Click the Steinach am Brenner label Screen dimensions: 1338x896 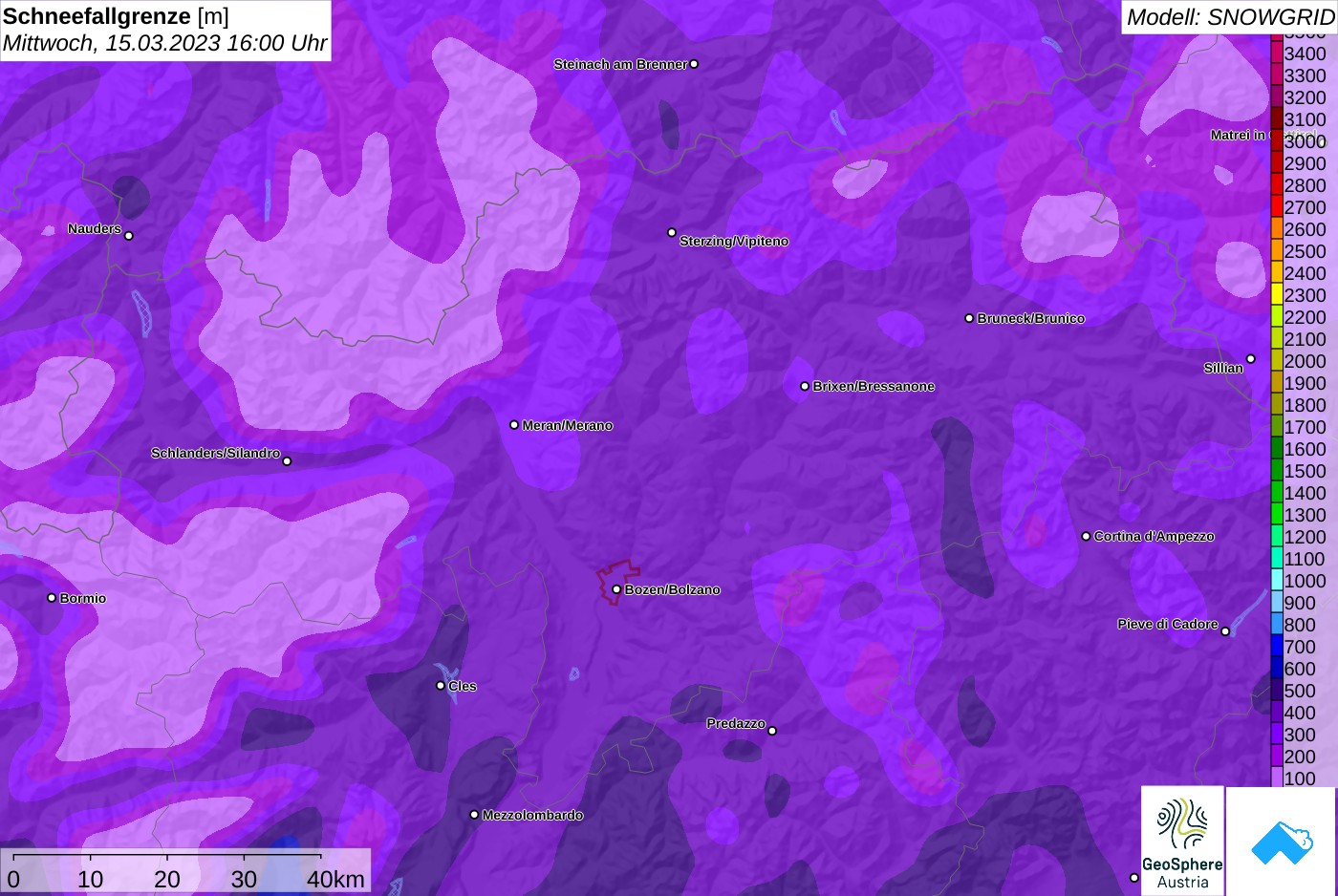(x=620, y=65)
